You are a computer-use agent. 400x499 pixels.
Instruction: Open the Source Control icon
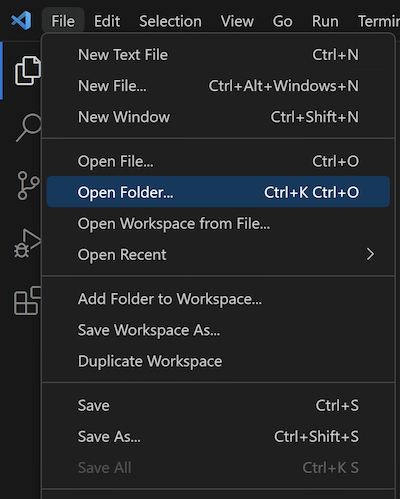coord(28,185)
